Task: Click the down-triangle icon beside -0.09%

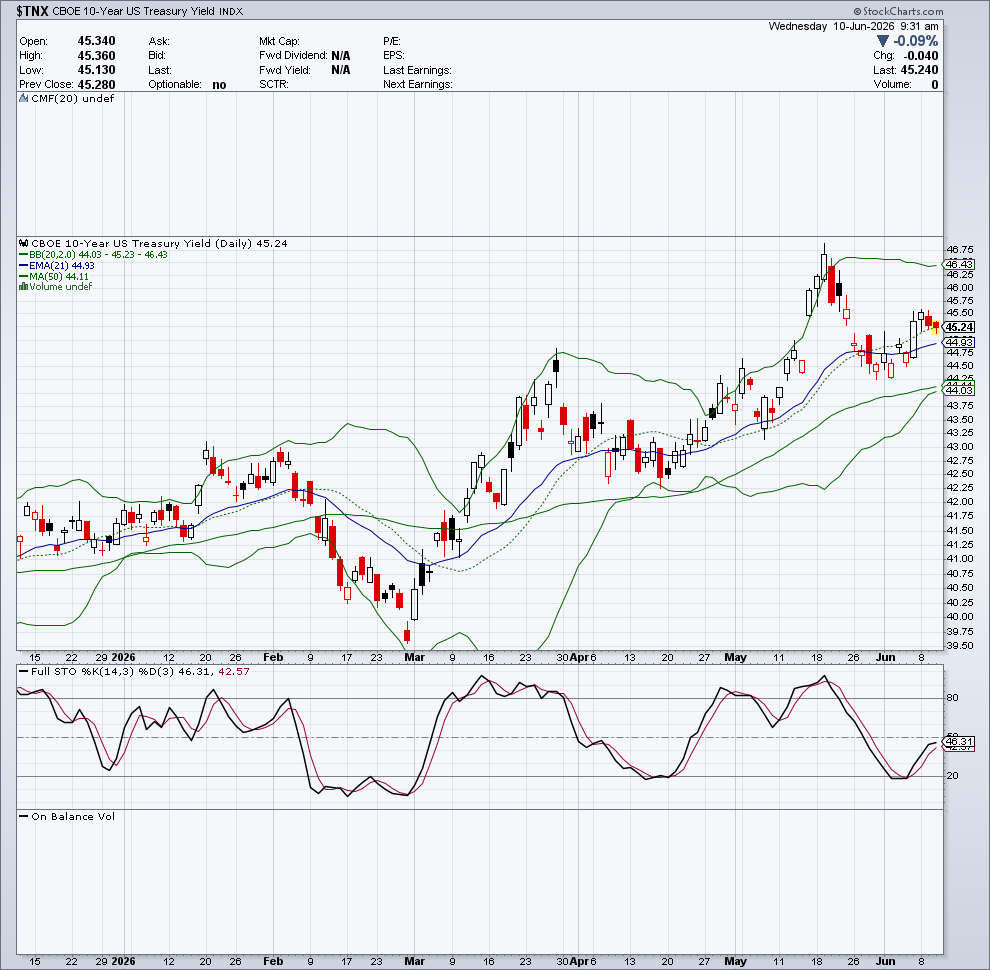Action: tap(884, 41)
